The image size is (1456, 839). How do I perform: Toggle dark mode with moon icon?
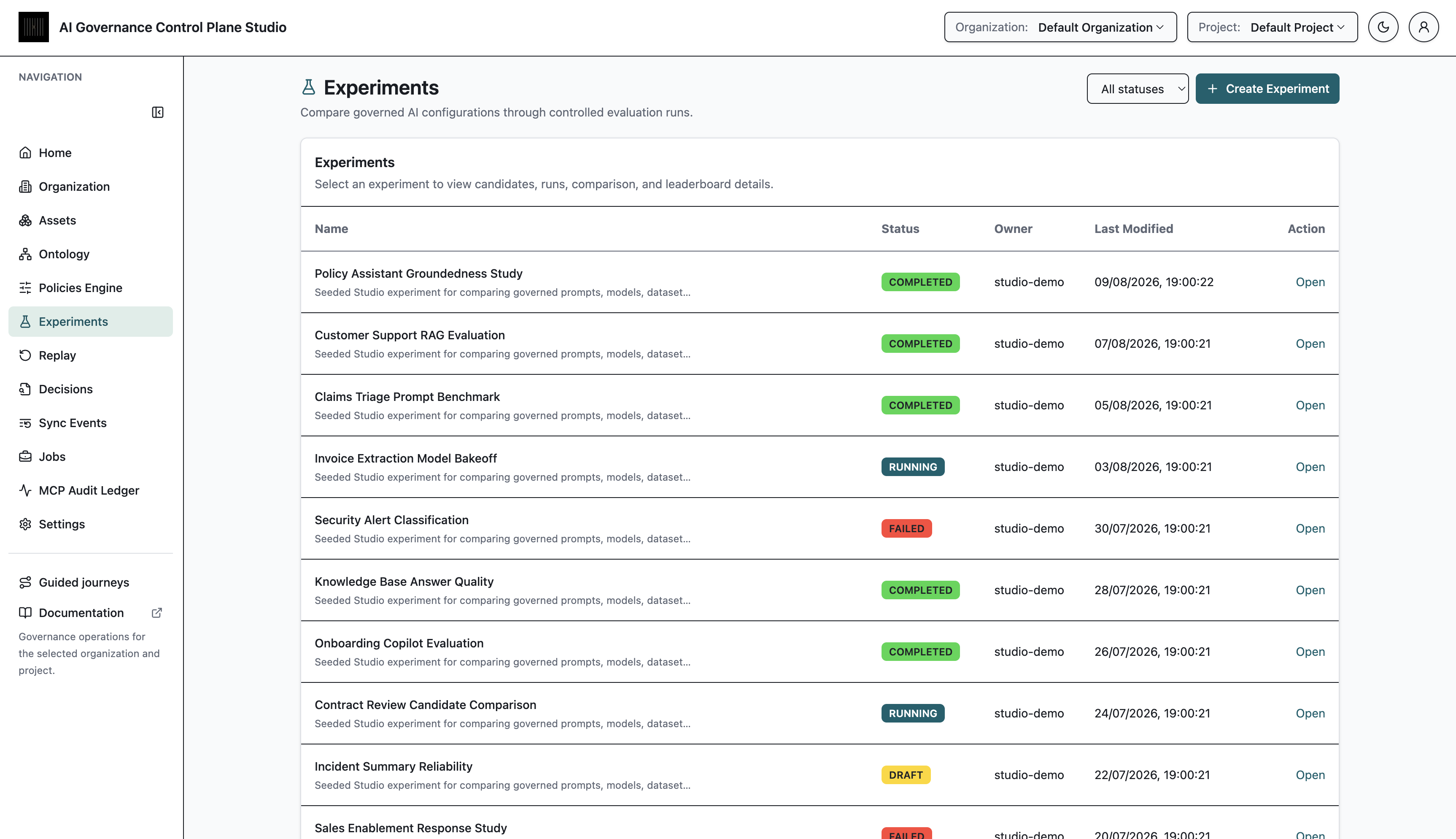[1383, 27]
